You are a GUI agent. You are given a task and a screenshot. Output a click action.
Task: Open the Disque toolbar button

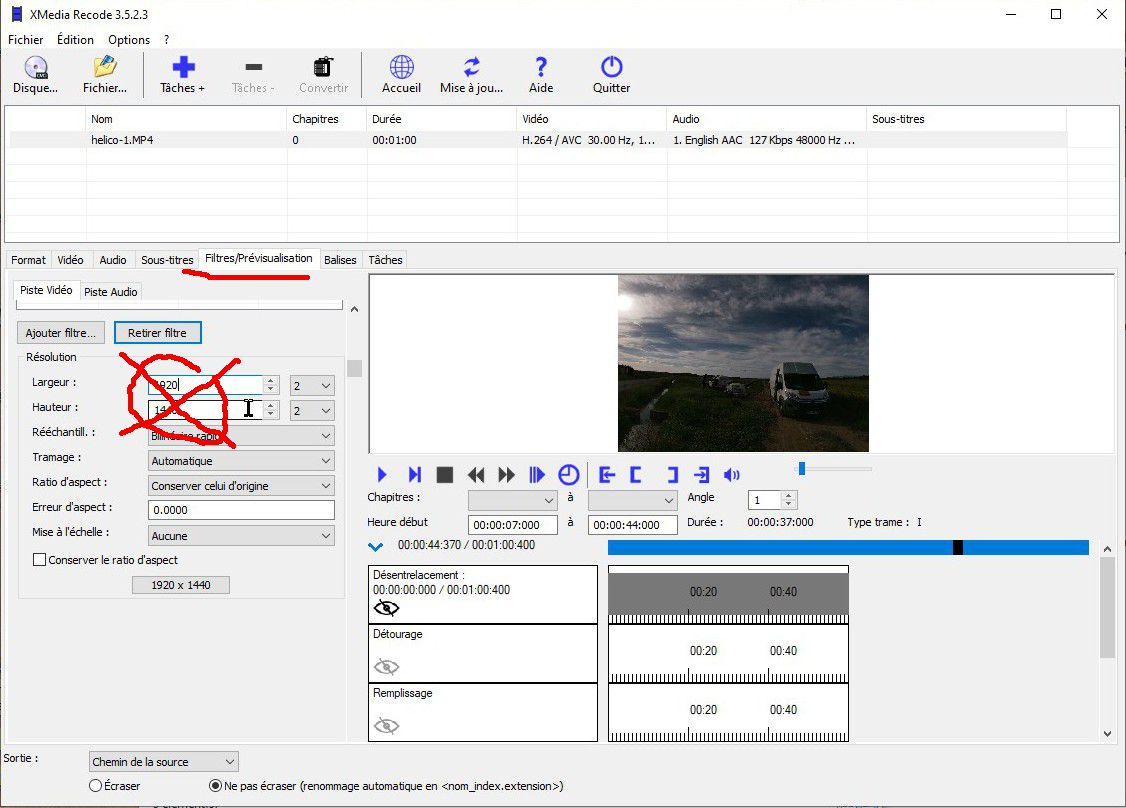coord(35,75)
